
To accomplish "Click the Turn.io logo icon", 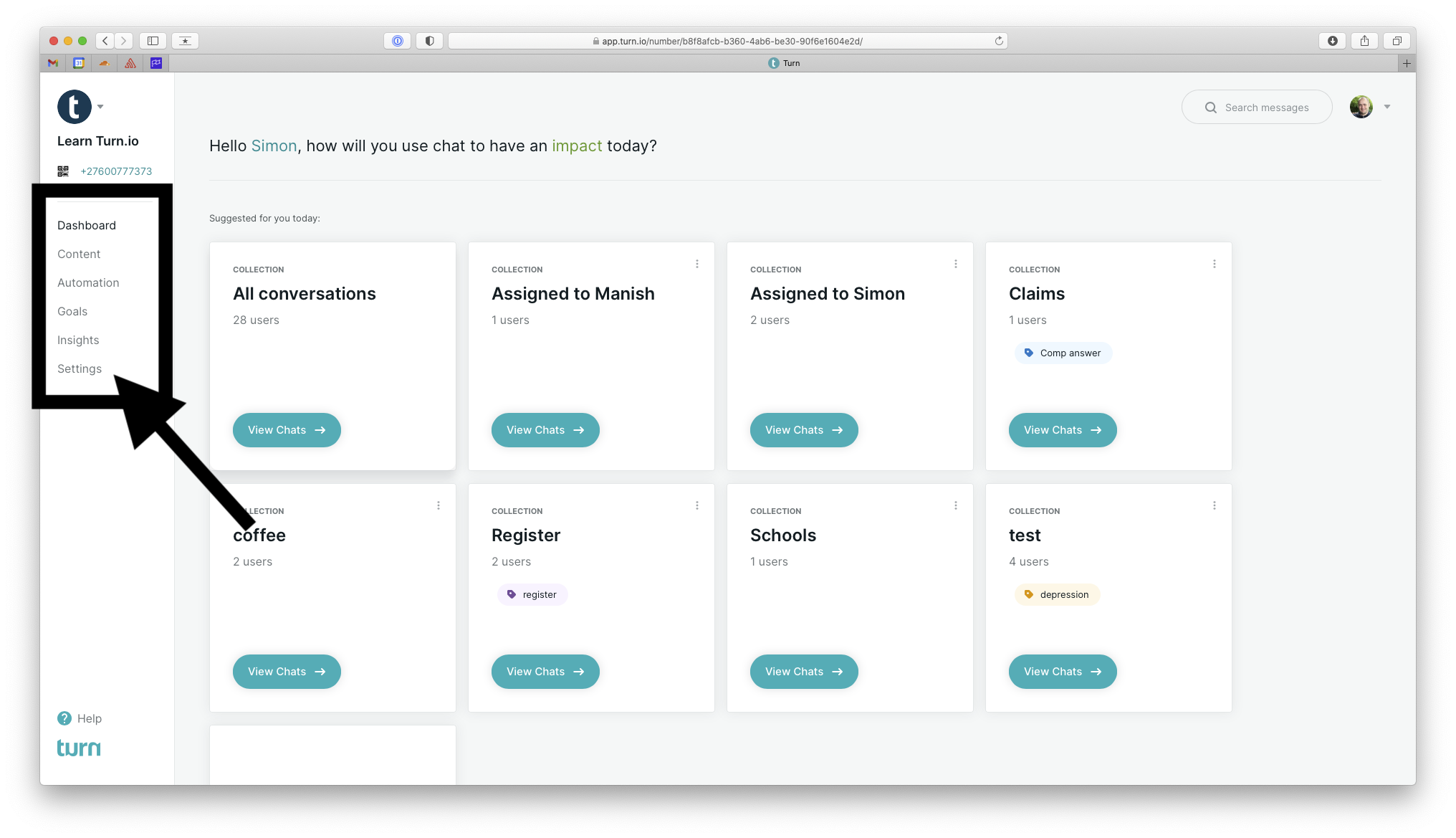I will (75, 107).
